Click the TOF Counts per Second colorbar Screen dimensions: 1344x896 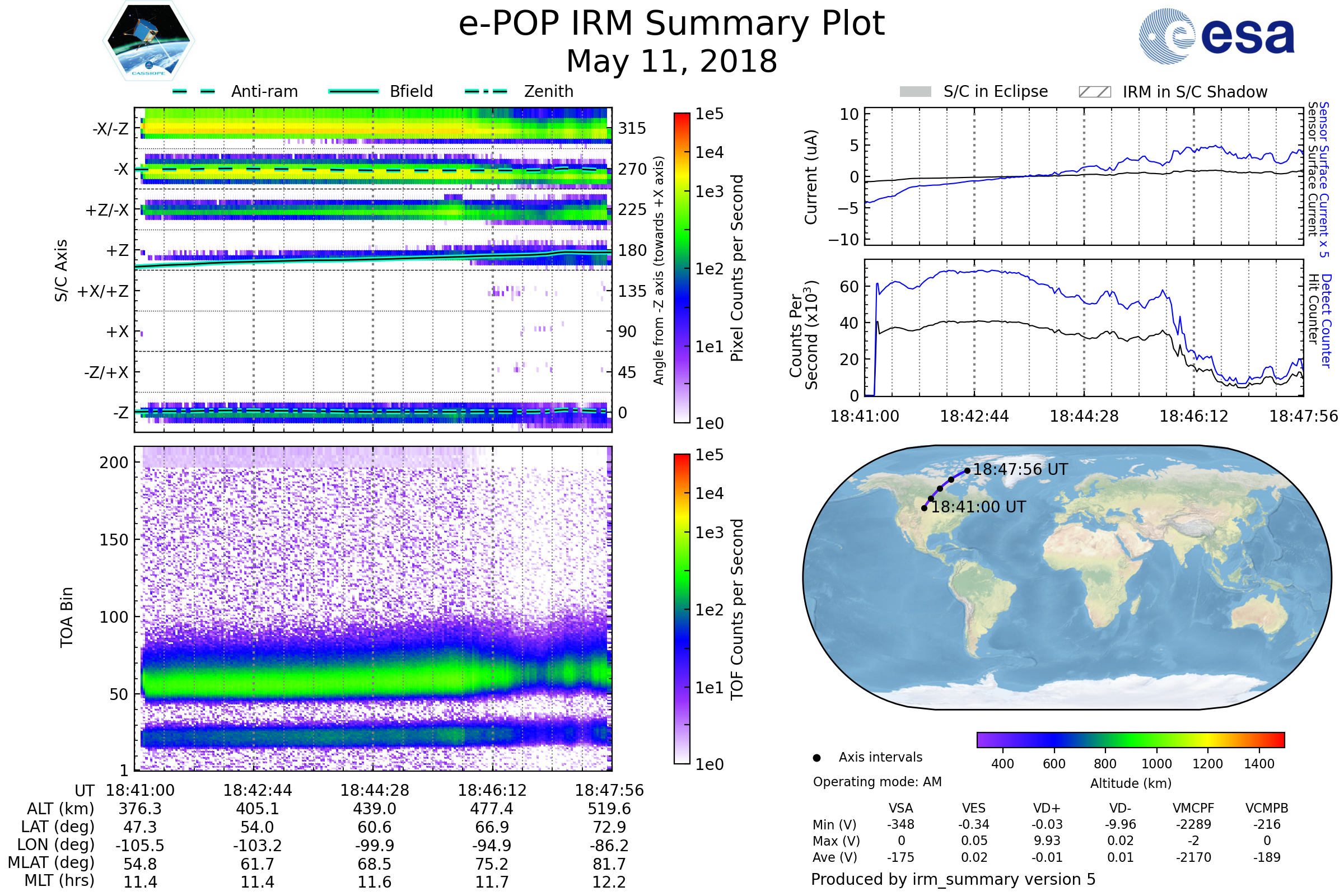click(x=682, y=609)
